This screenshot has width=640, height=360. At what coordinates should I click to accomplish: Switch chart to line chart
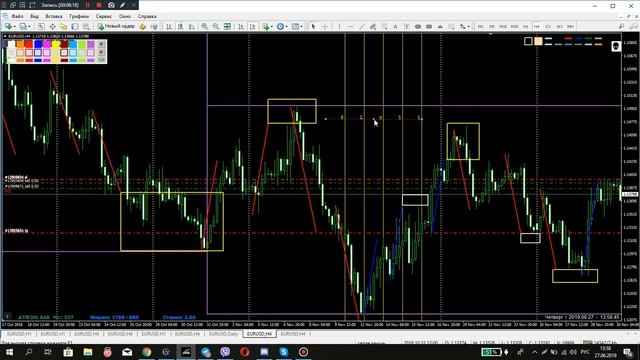191,26
